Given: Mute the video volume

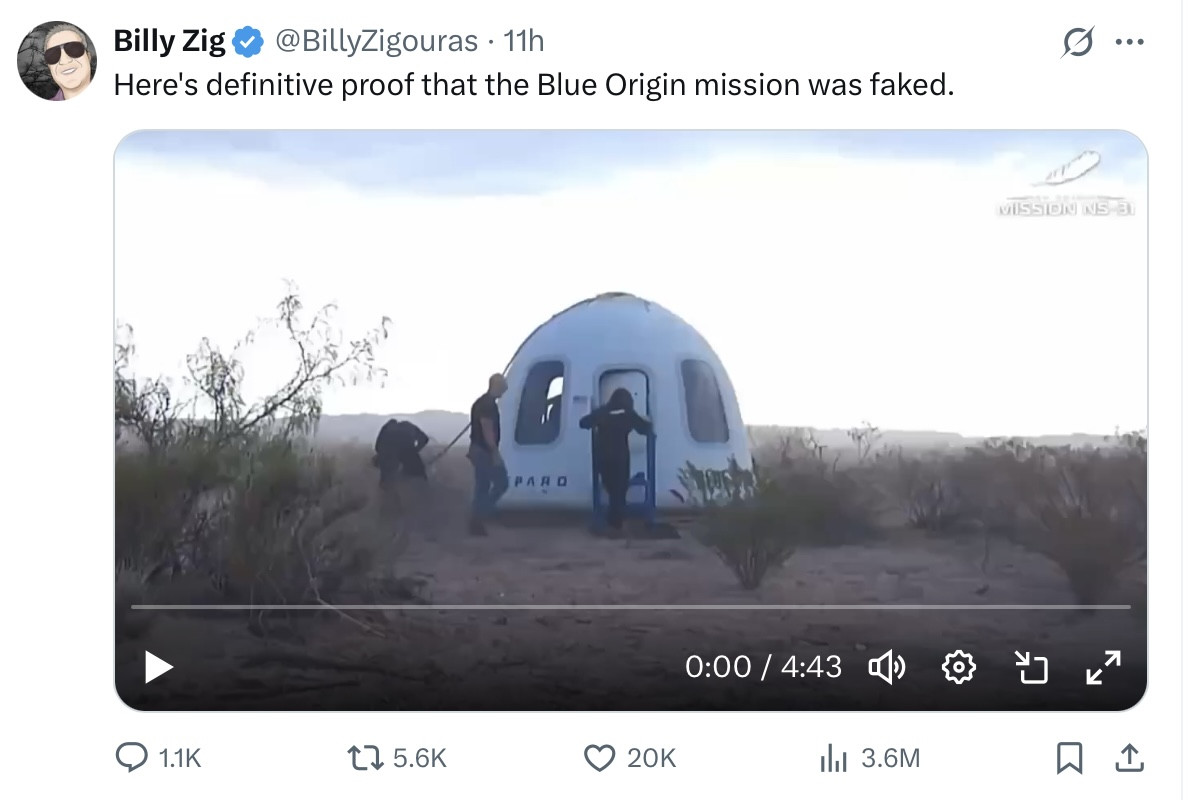Looking at the screenshot, I should click(x=886, y=667).
